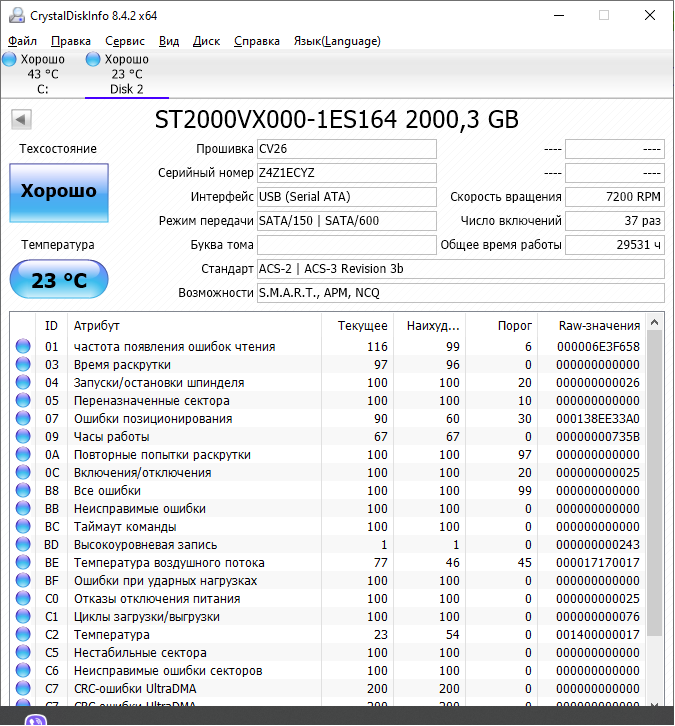Click the scrollbar up arrow in attribute list

pyautogui.click(x=655, y=323)
